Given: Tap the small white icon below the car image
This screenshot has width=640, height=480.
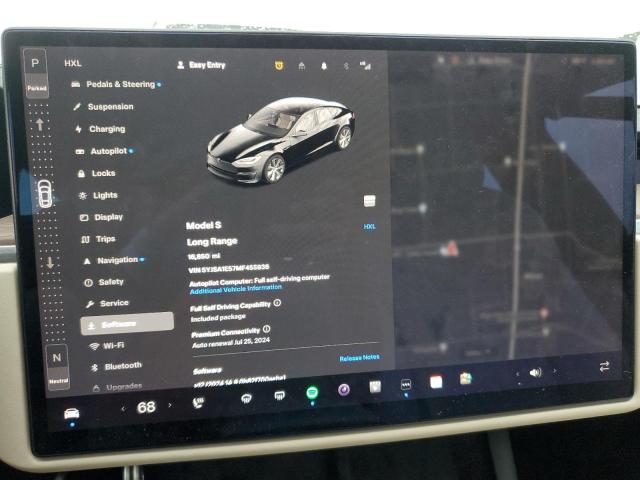Looking at the screenshot, I should pyautogui.click(x=369, y=201).
